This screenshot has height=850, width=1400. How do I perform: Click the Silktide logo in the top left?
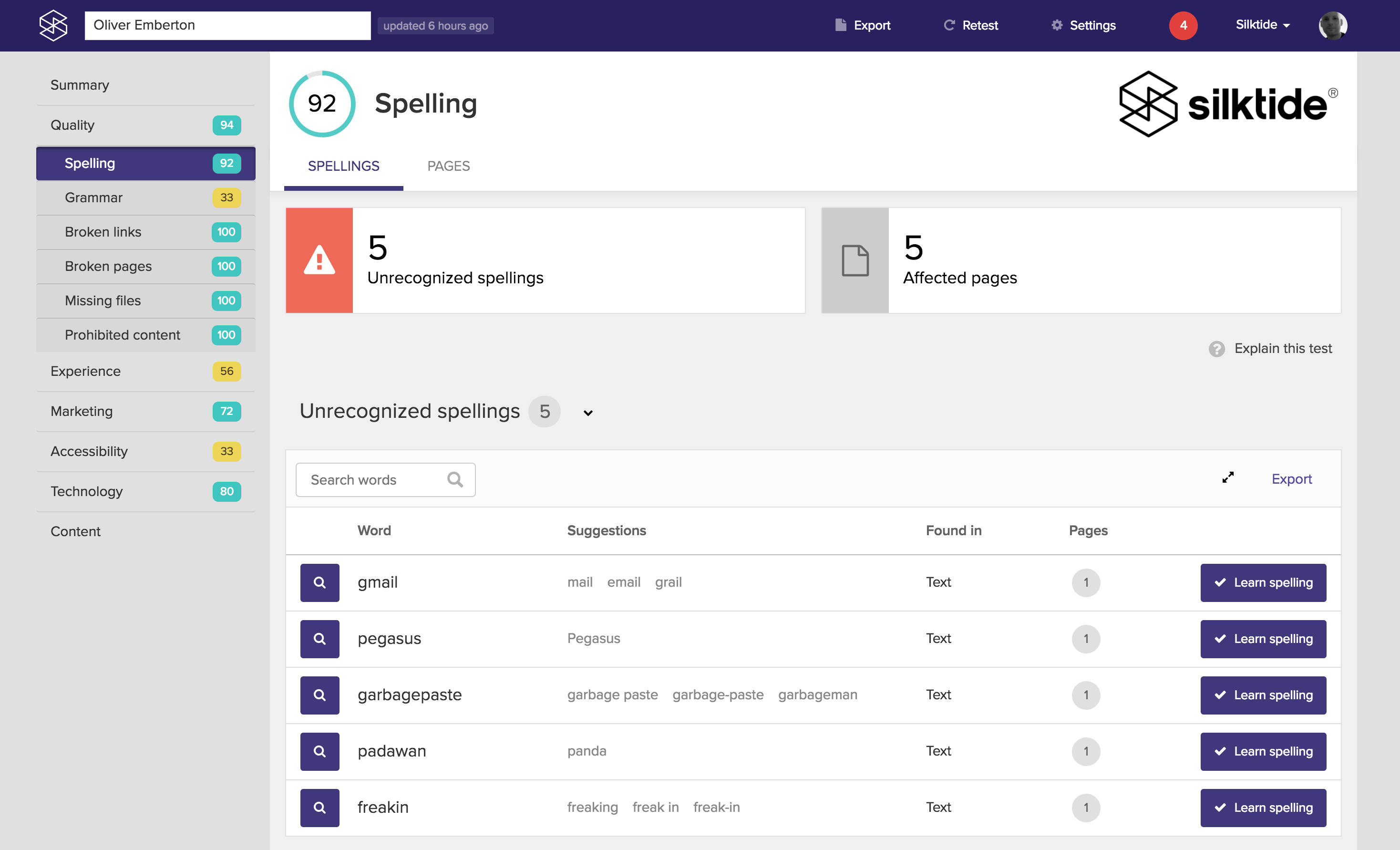52,25
